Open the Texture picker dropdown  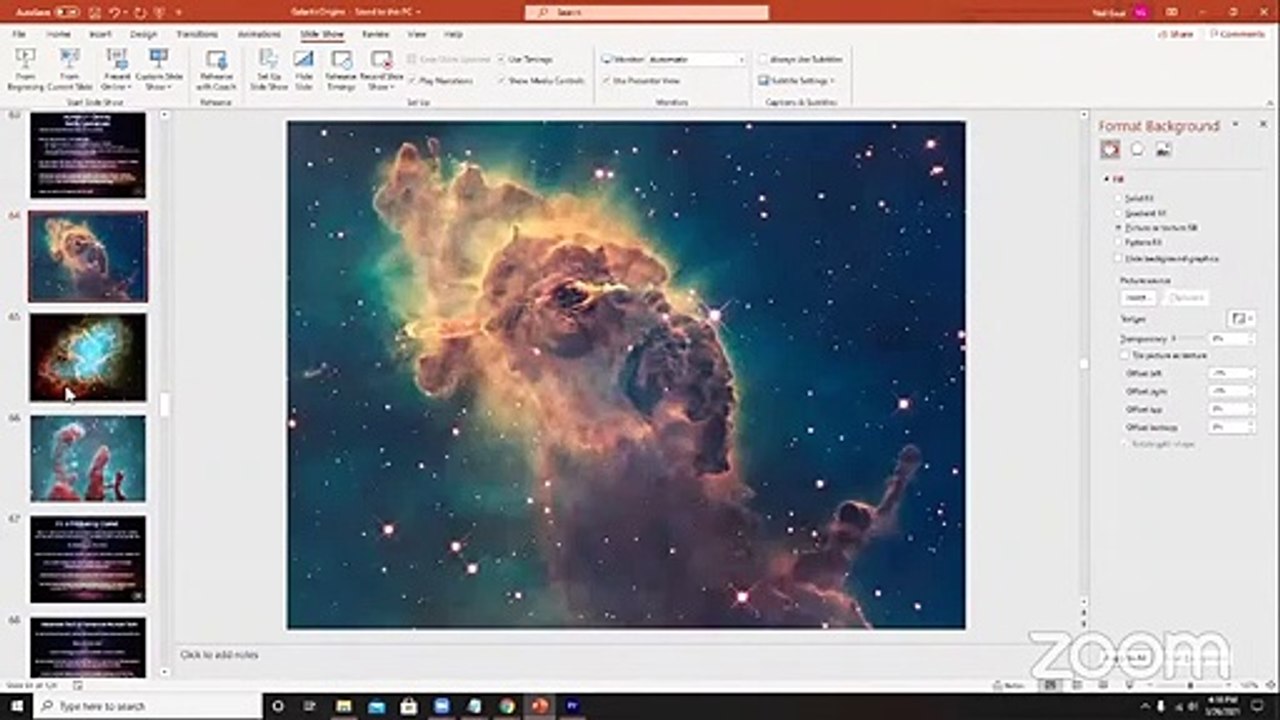(x=1241, y=319)
